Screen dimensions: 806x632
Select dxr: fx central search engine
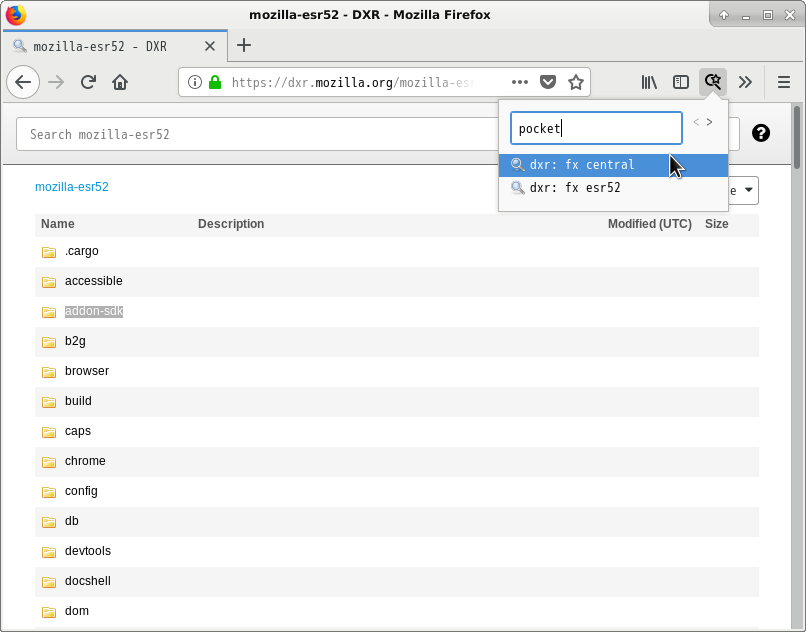[613, 165]
